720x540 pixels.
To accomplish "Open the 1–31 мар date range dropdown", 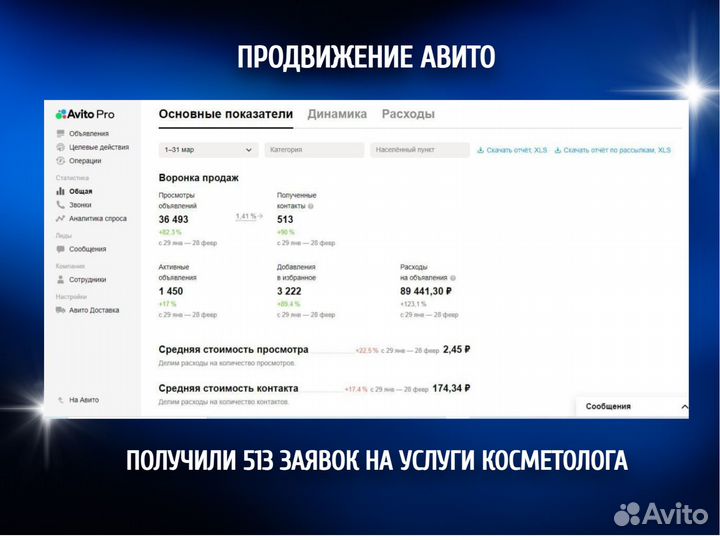I will point(208,150).
